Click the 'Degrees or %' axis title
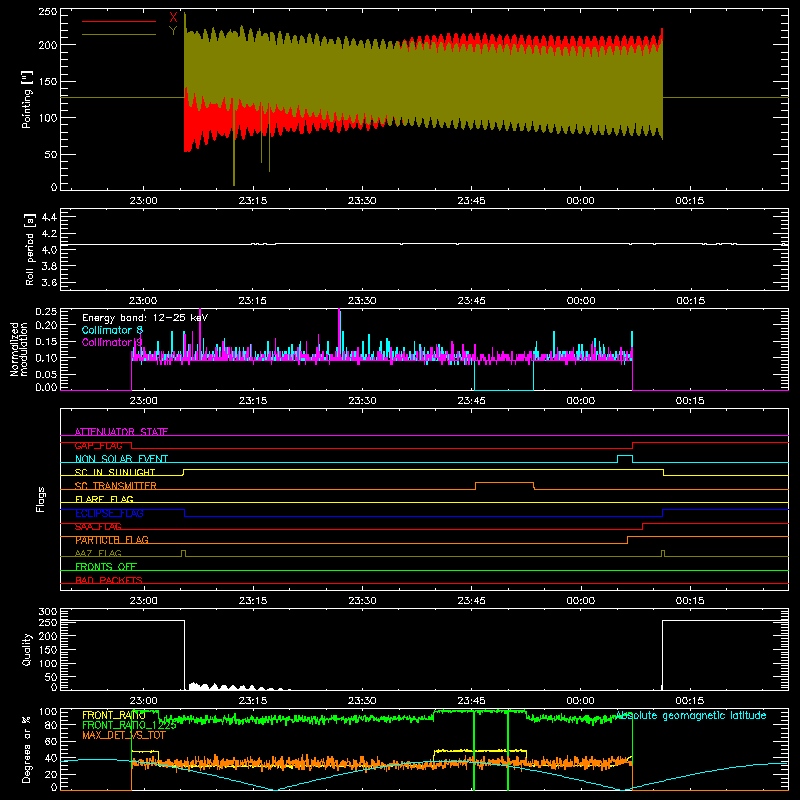This screenshot has height=800, width=800. point(27,749)
